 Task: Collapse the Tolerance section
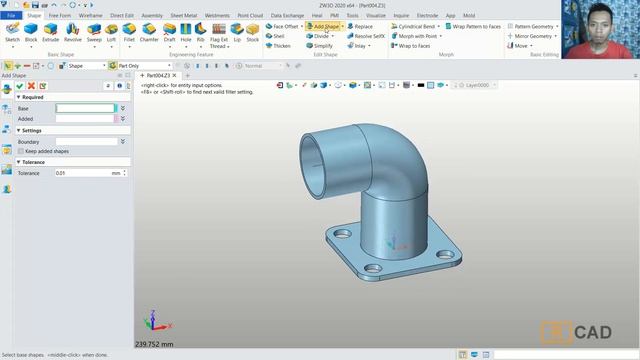pyautogui.click(x=18, y=162)
